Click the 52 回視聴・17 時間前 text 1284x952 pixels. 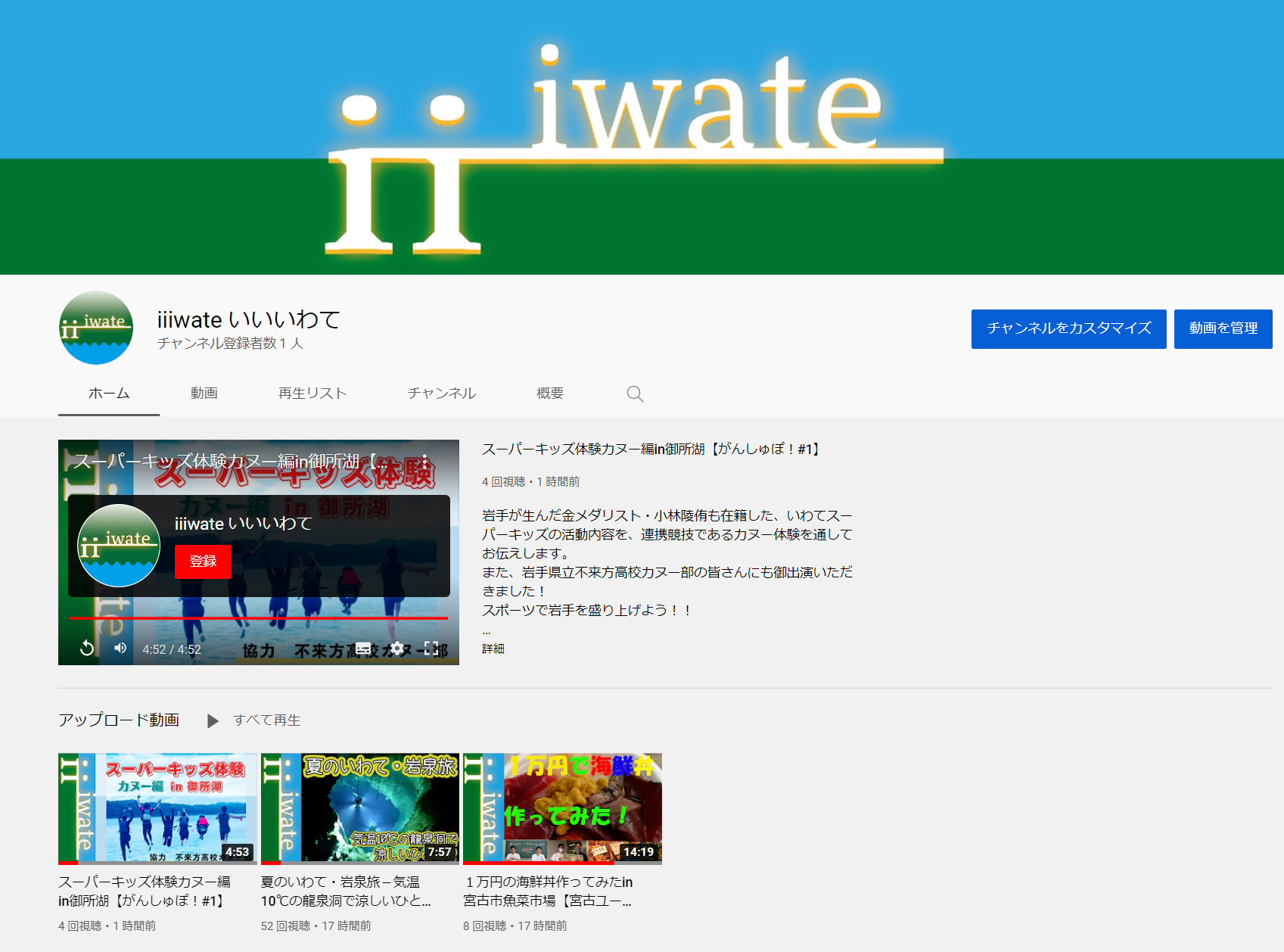pyautogui.click(x=316, y=926)
